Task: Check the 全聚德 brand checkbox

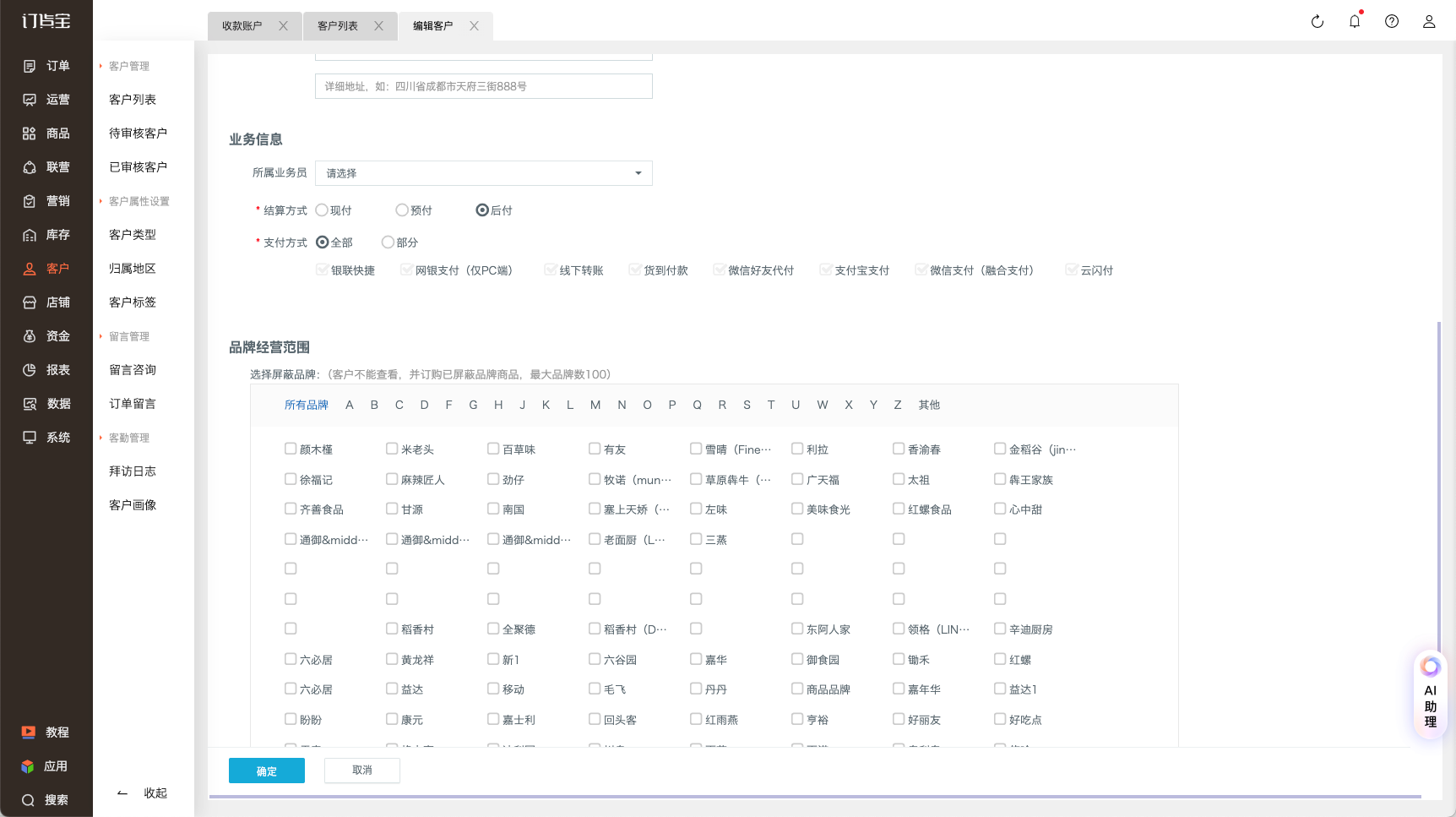Action: click(x=493, y=629)
